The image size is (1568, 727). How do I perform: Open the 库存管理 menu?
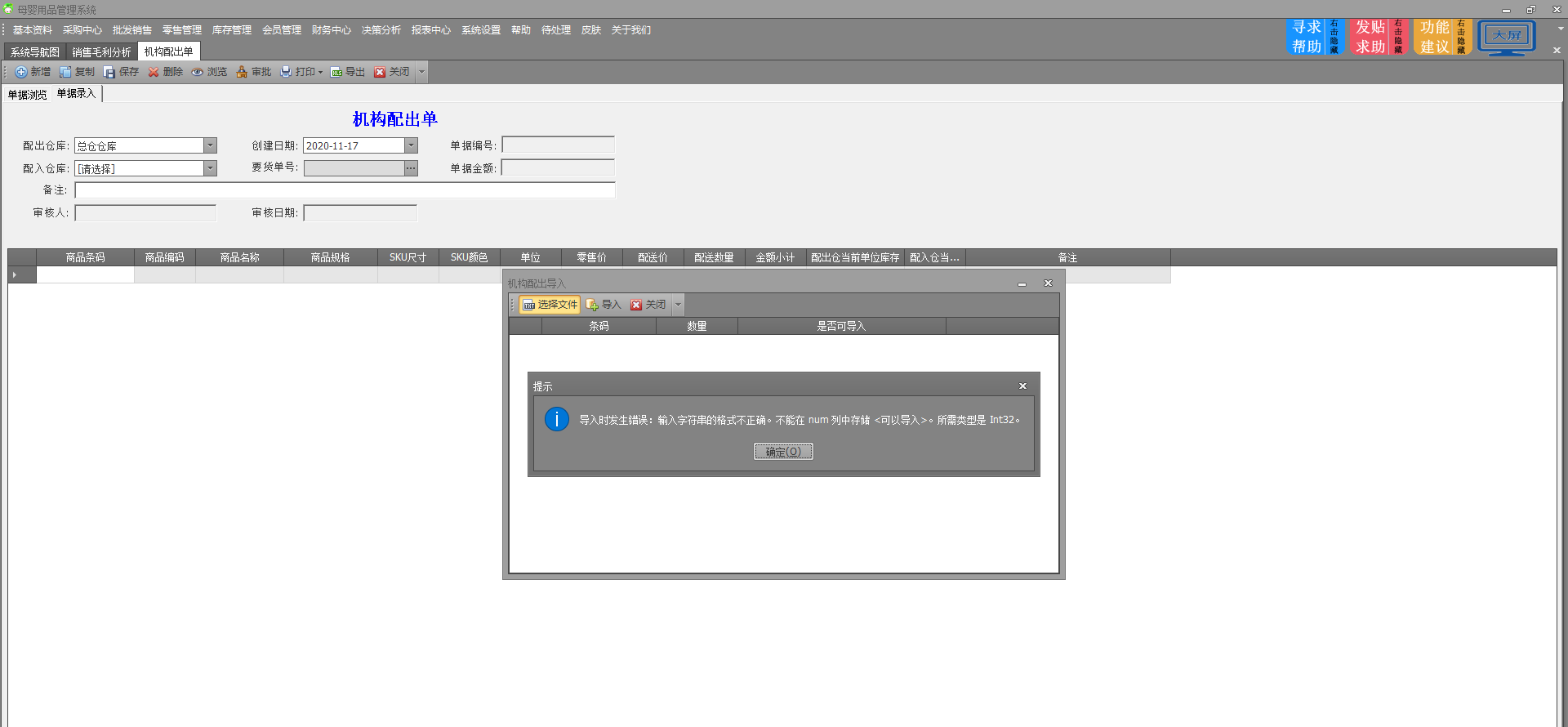click(232, 30)
